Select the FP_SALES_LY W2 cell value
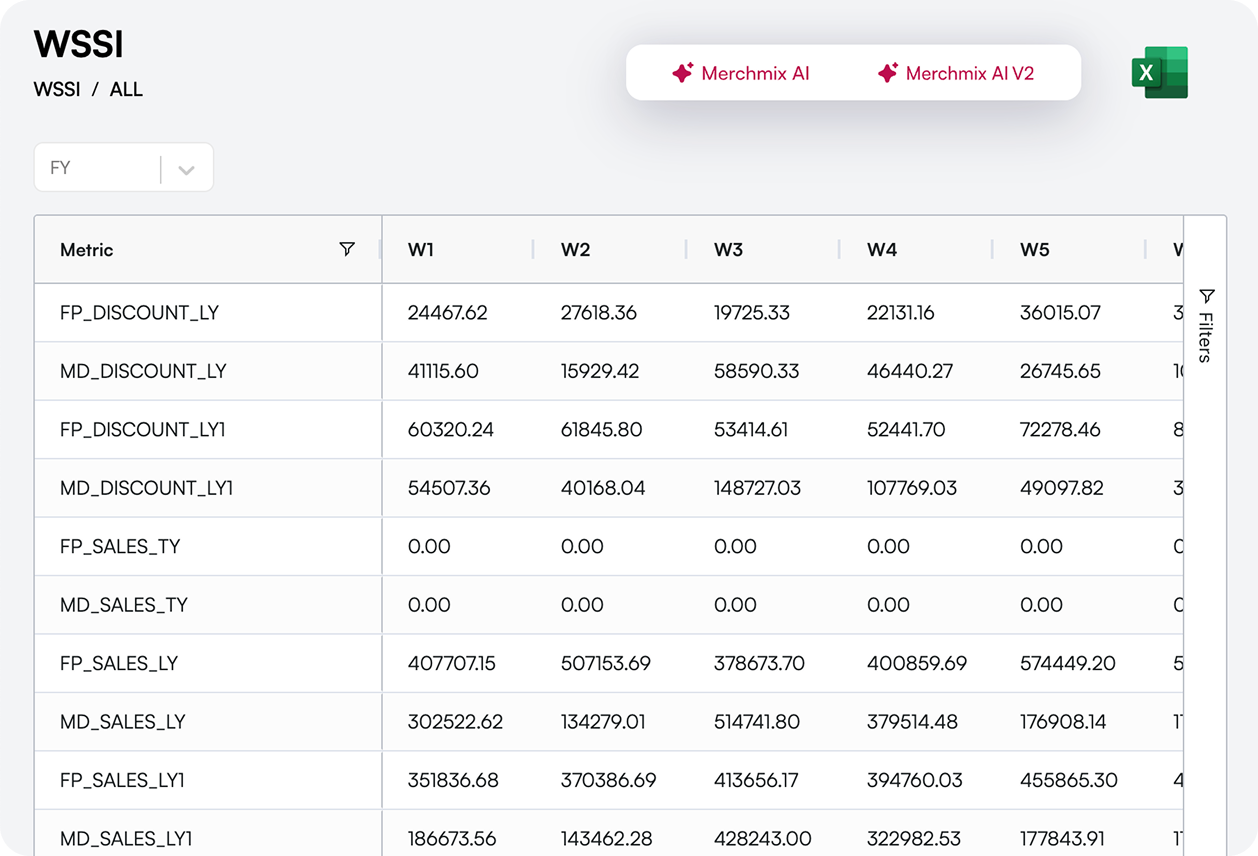This screenshot has height=856, width=1258. [606, 663]
